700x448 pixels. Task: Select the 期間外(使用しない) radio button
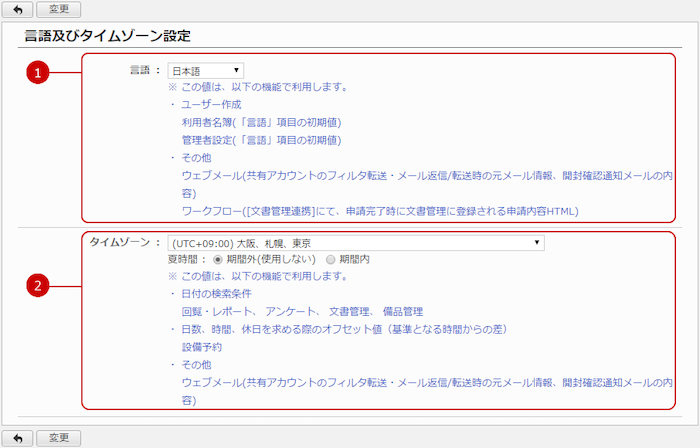[218, 259]
